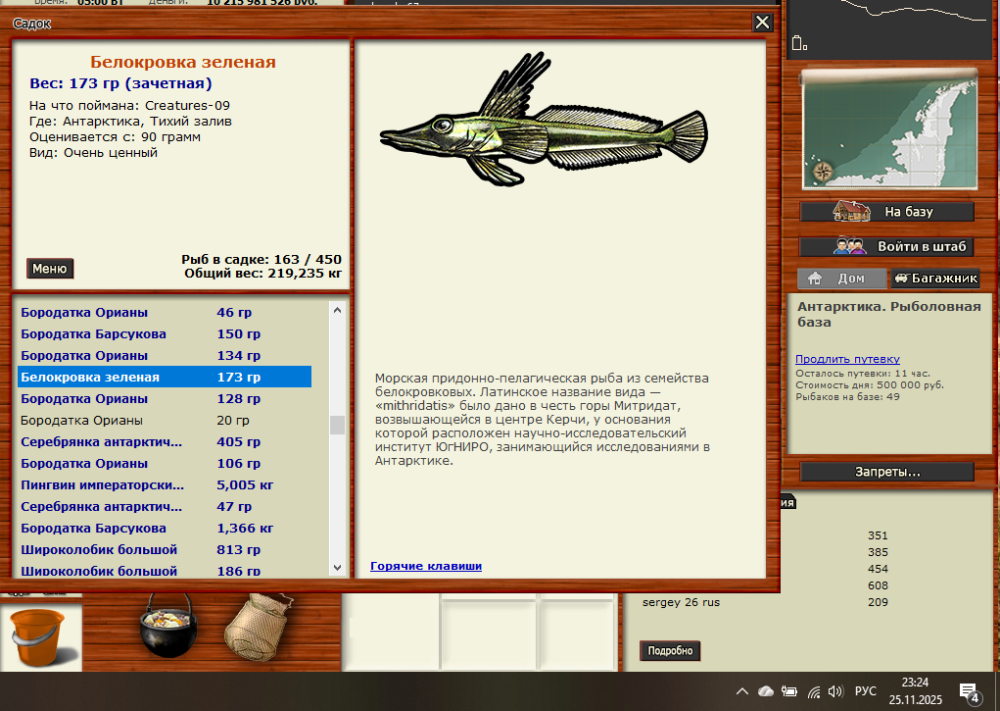Screen dimensions: 1000x711
Task: Open the fish keepnet icon
Action: (x=256, y=627)
